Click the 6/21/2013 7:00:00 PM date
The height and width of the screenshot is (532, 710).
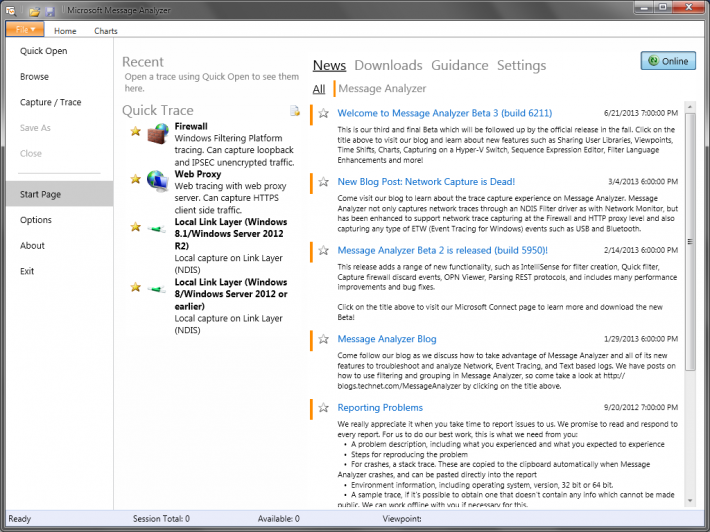(641, 113)
